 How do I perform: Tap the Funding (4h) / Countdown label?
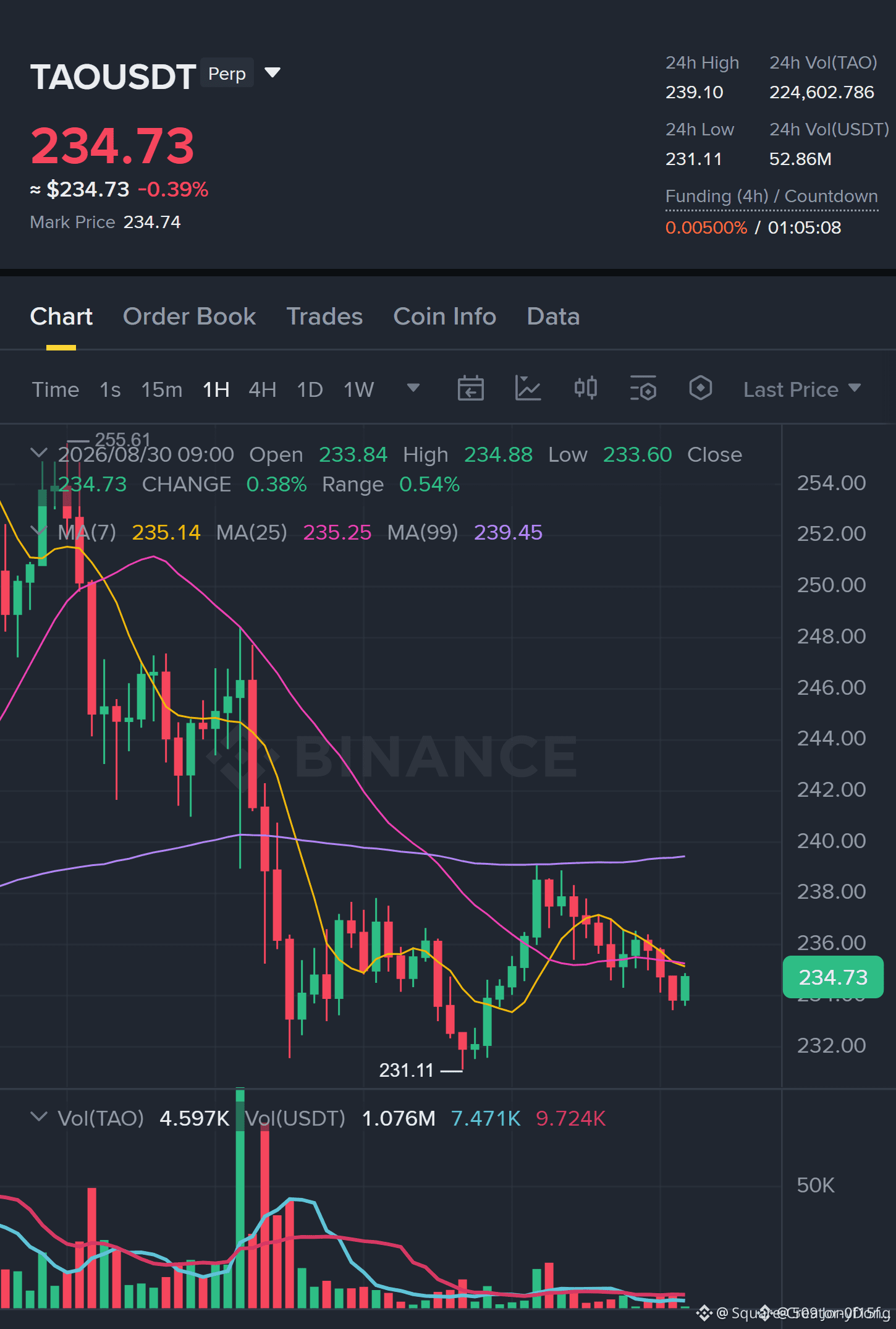[771, 196]
